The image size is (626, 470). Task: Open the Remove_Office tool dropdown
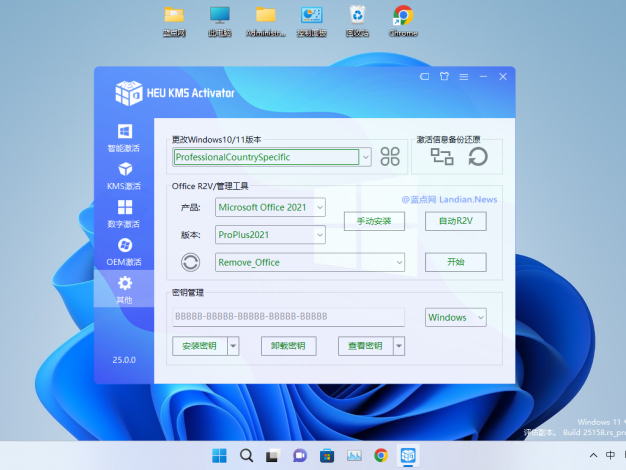pyautogui.click(x=399, y=262)
